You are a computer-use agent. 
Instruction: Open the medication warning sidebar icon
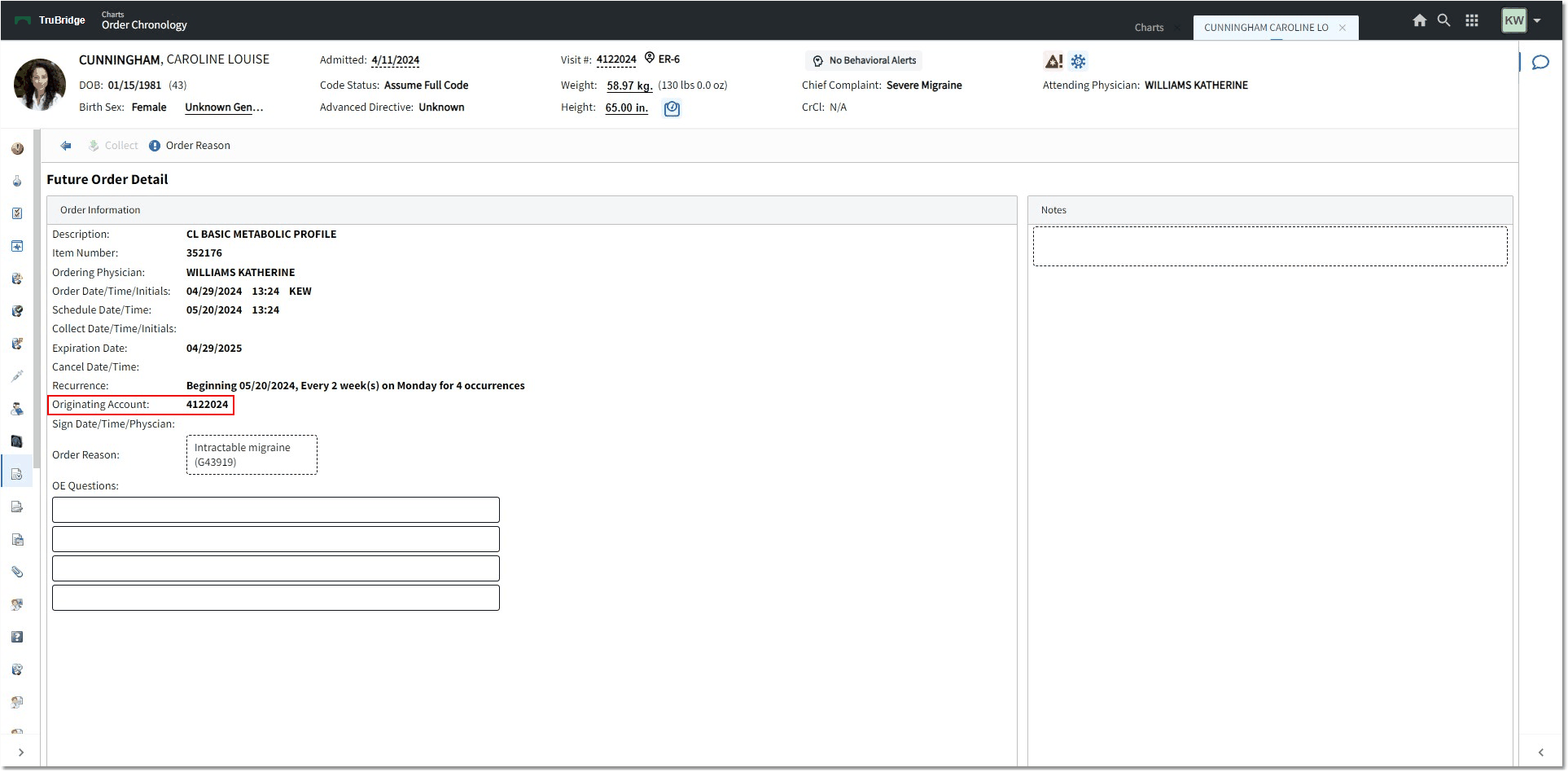coord(17,279)
